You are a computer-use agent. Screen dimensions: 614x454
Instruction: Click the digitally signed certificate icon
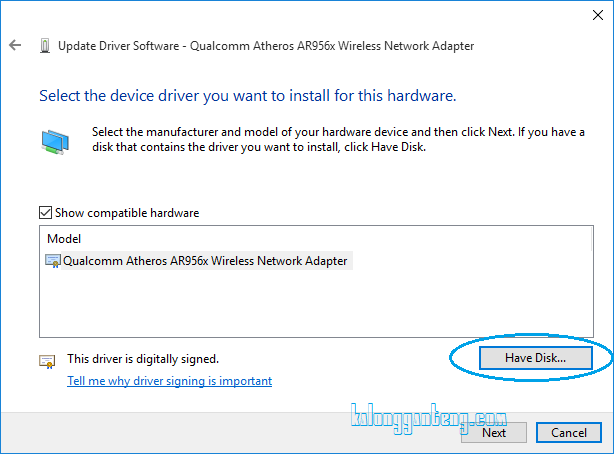point(47,361)
